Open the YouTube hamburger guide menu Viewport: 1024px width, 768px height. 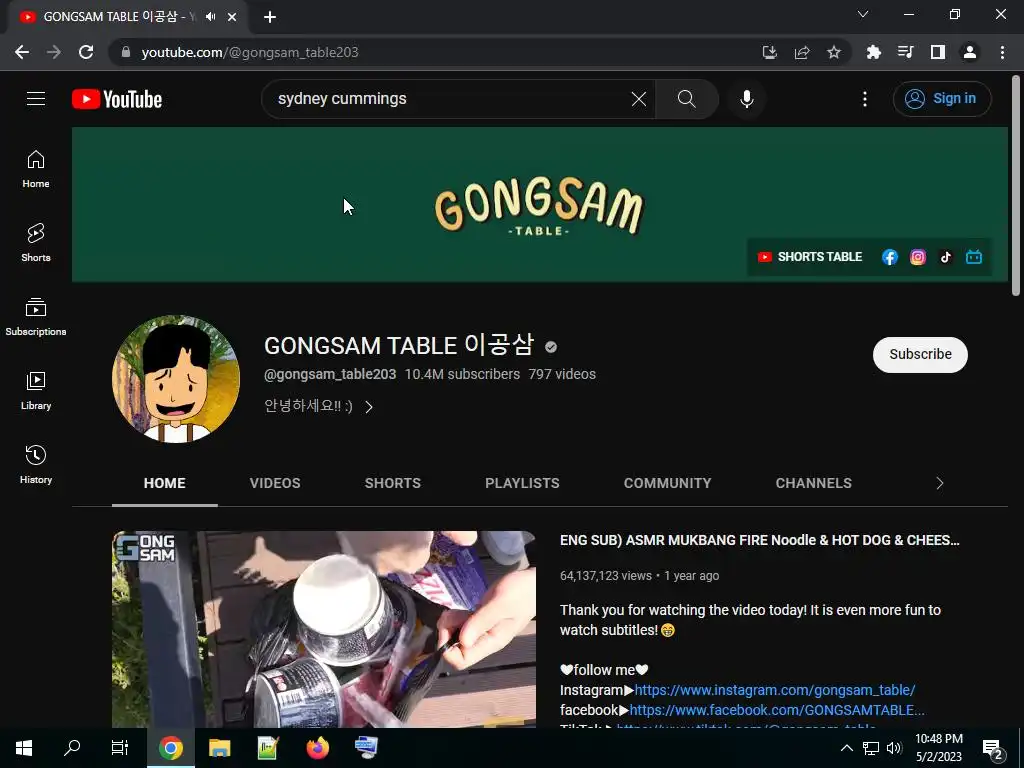tap(36, 99)
